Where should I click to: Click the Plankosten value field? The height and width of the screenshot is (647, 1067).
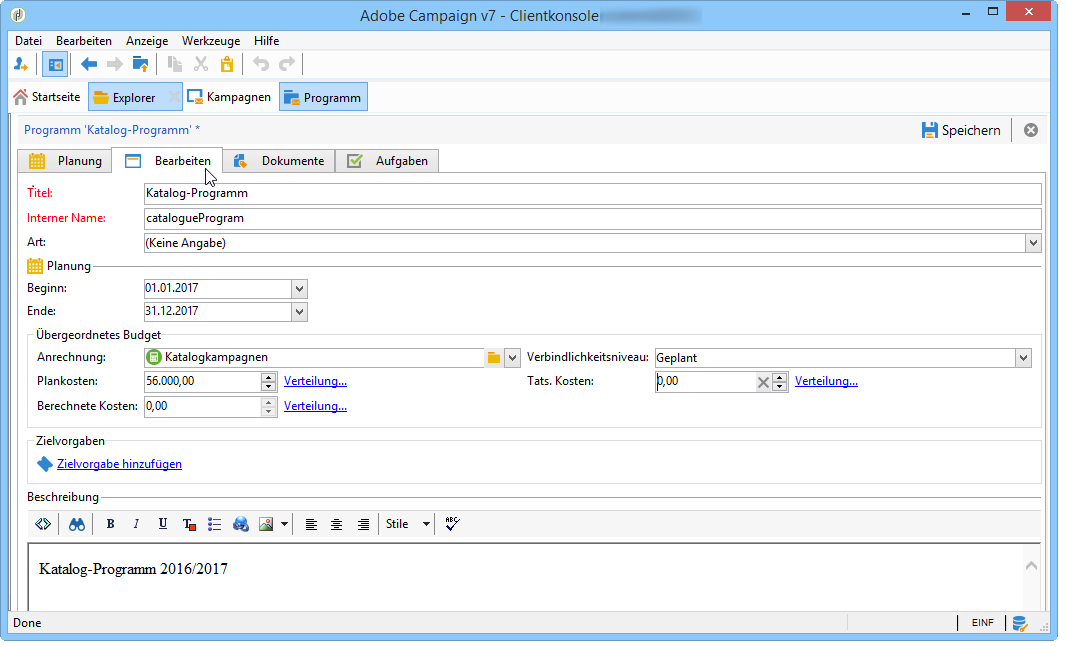click(x=202, y=382)
